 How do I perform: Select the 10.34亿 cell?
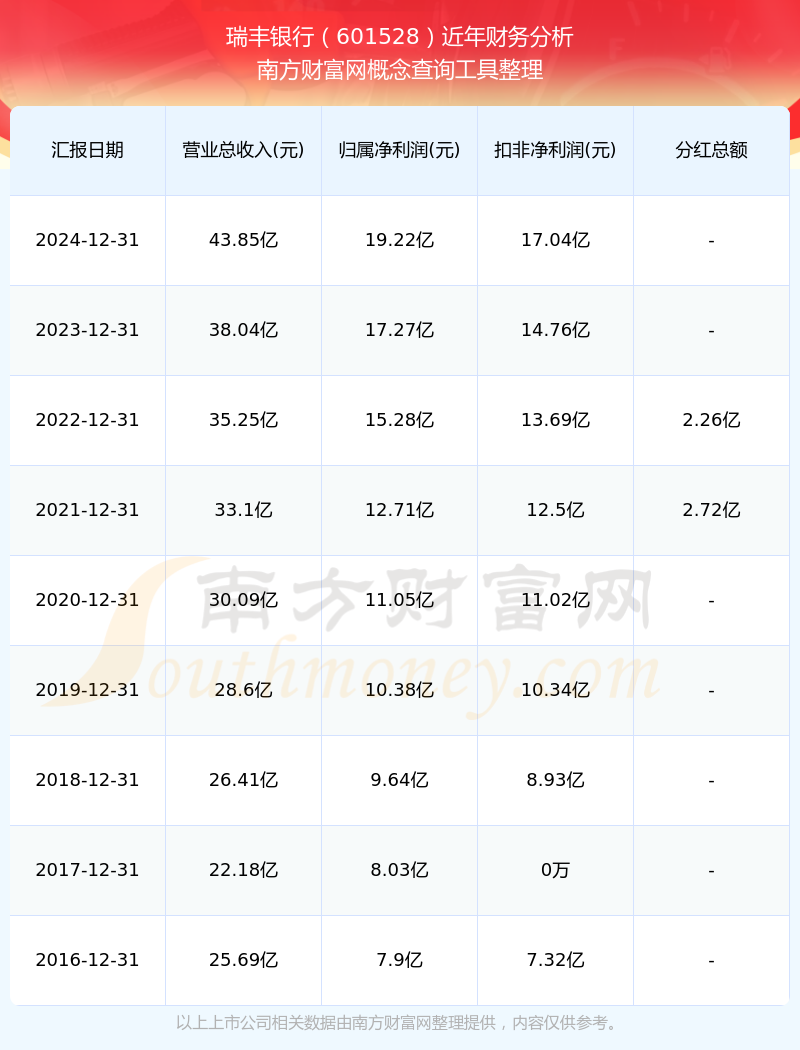556,690
